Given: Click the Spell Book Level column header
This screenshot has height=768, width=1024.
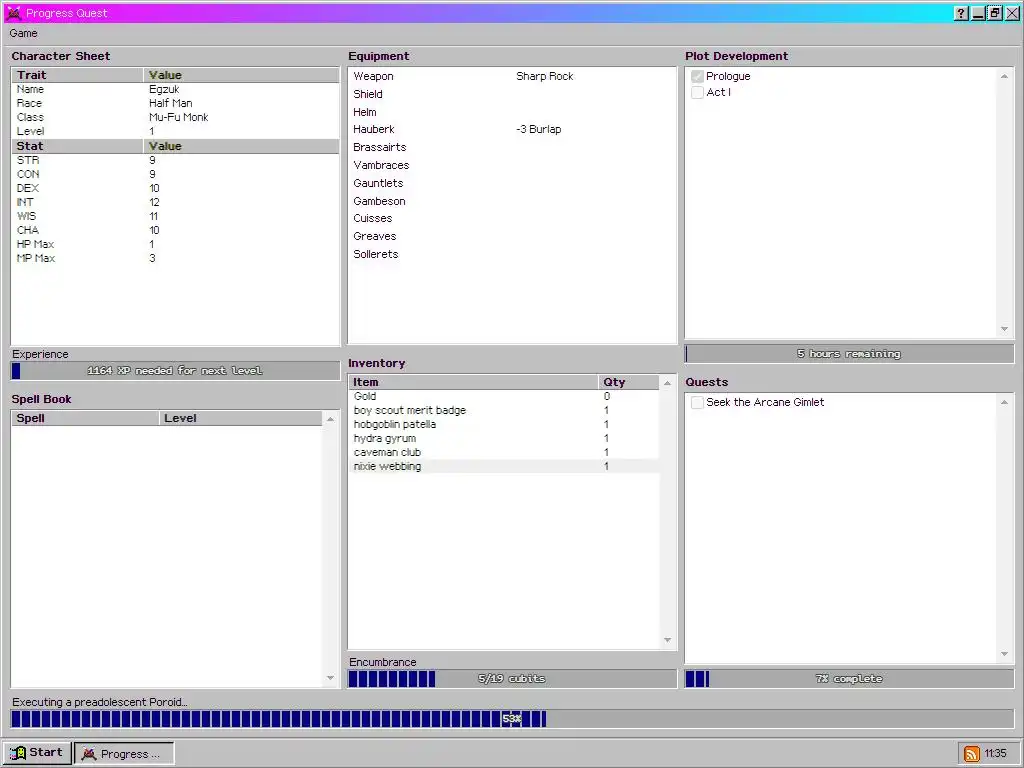Looking at the screenshot, I should pyautogui.click(x=240, y=418).
